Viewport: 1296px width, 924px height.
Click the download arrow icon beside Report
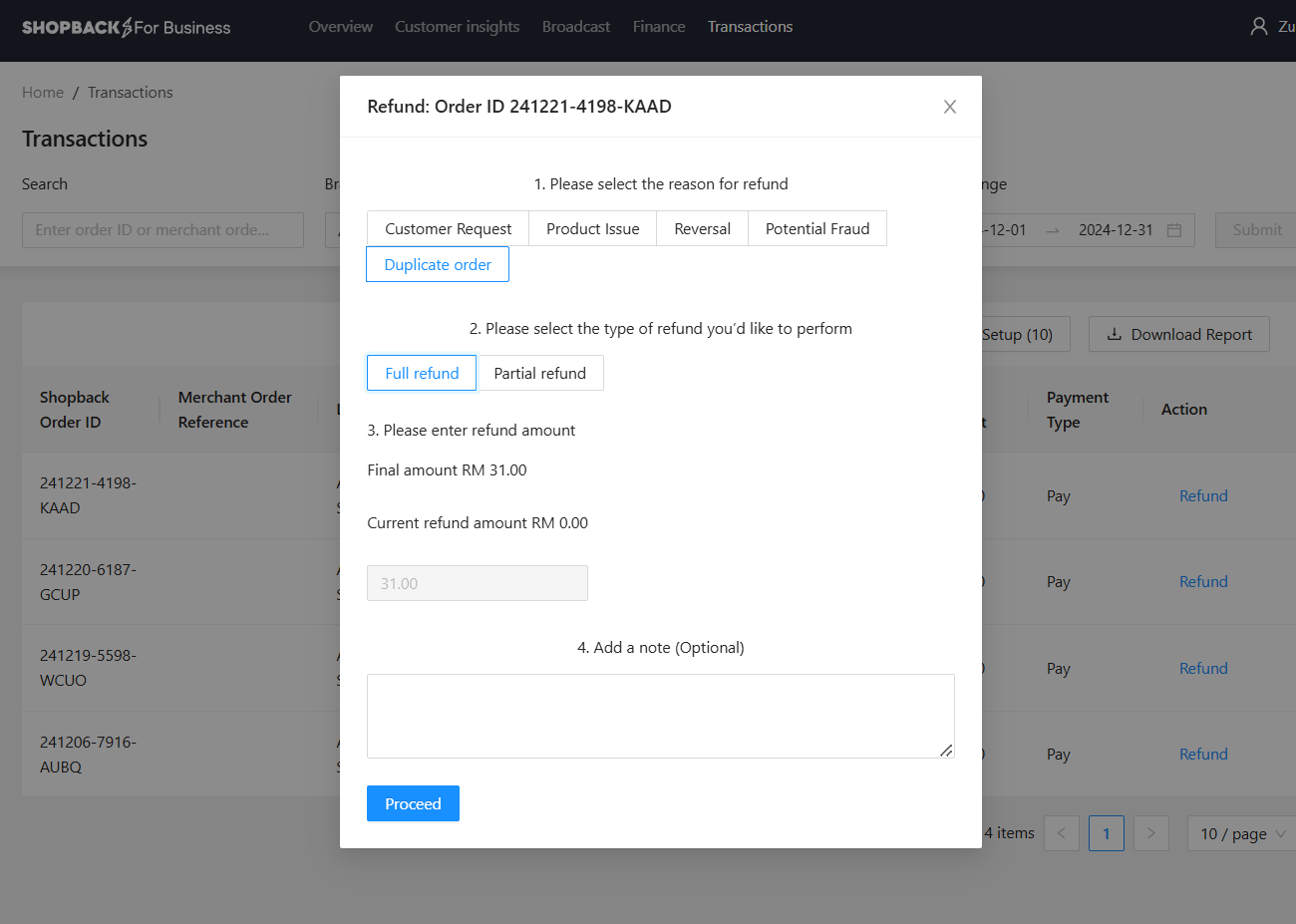point(1116,334)
